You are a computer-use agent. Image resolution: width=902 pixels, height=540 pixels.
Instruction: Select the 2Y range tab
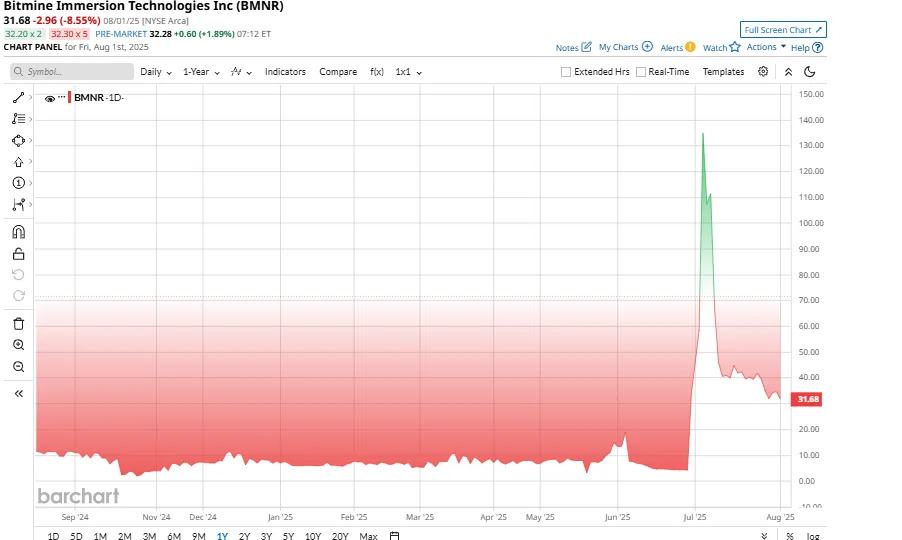click(244, 535)
